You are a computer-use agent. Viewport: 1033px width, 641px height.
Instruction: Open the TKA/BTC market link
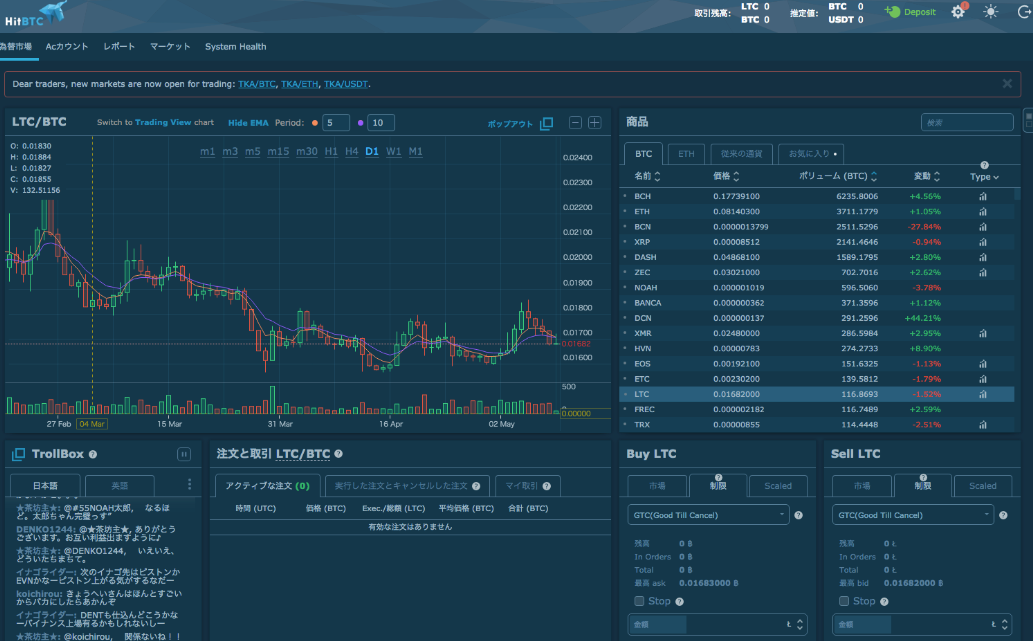(257, 84)
